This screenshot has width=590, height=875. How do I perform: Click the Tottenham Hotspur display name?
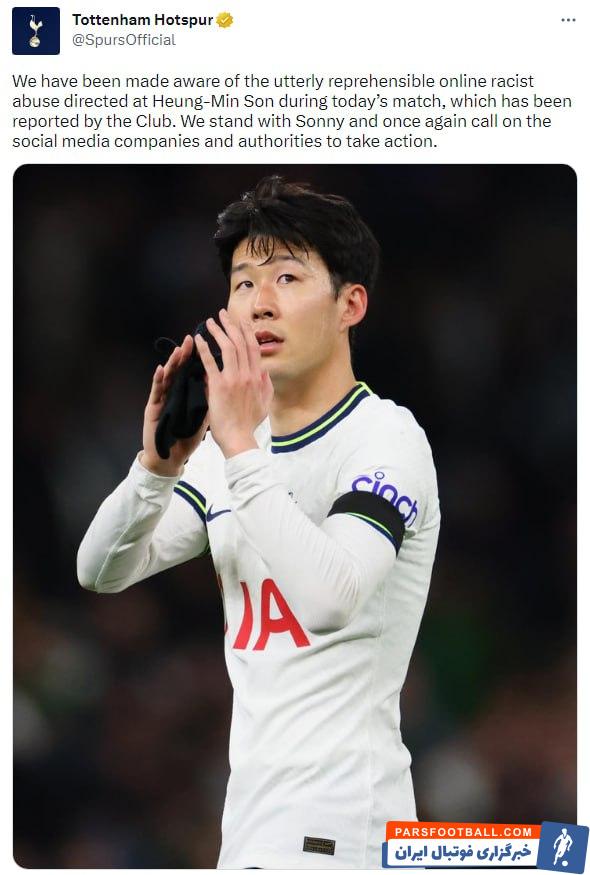[x=142, y=20]
